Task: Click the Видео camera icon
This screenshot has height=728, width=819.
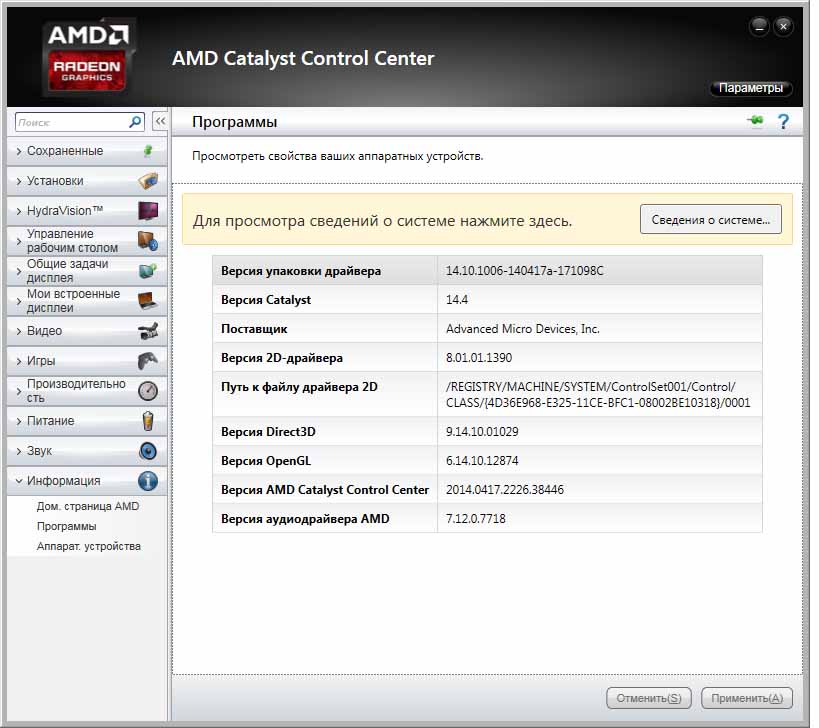Action: point(148,331)
